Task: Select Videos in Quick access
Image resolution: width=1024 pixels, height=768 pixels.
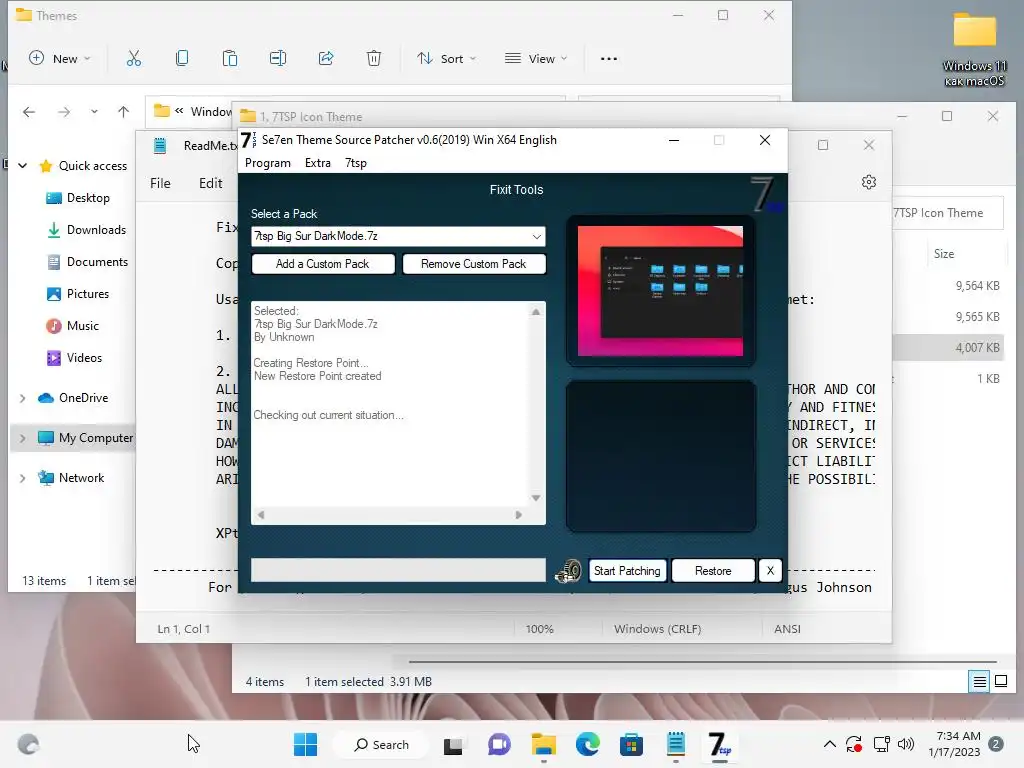Action: click(x=74, y=358)
